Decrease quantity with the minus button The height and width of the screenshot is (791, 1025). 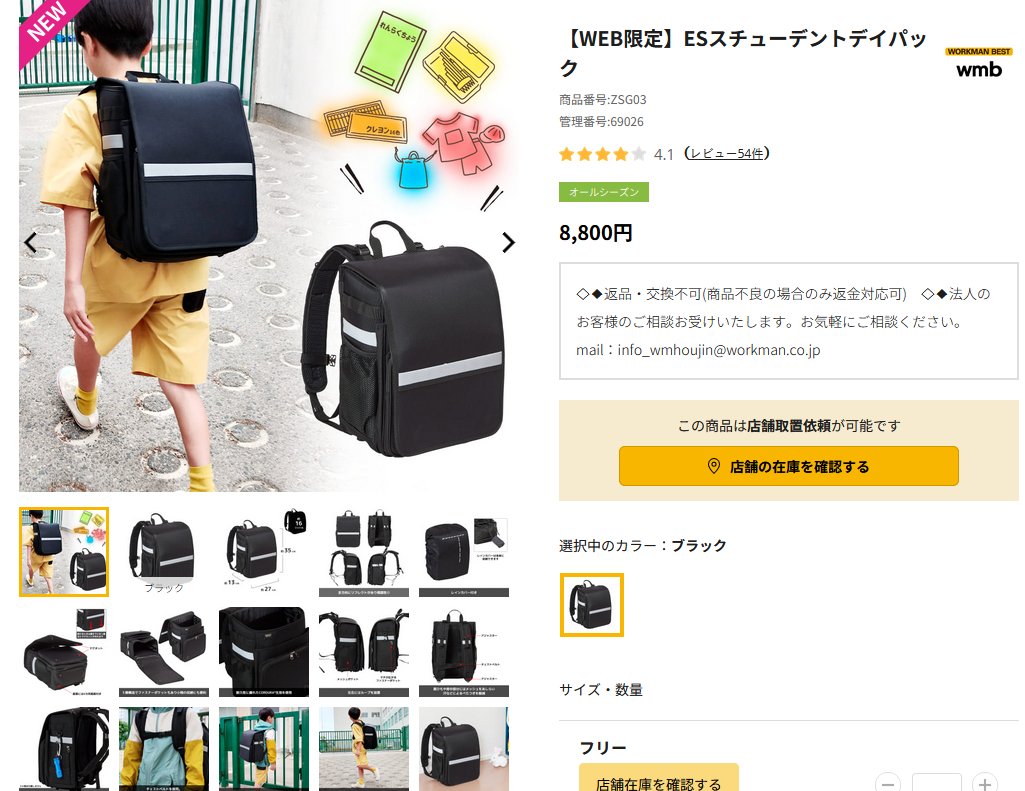(888, 783)
